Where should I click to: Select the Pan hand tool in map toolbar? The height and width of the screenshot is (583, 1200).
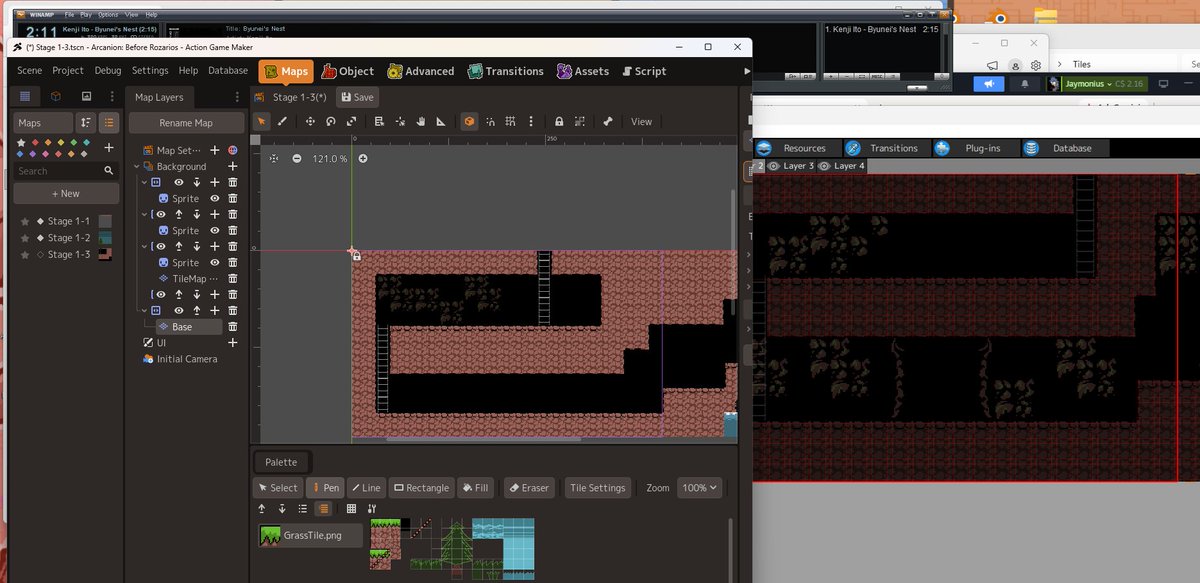(421, 121)
